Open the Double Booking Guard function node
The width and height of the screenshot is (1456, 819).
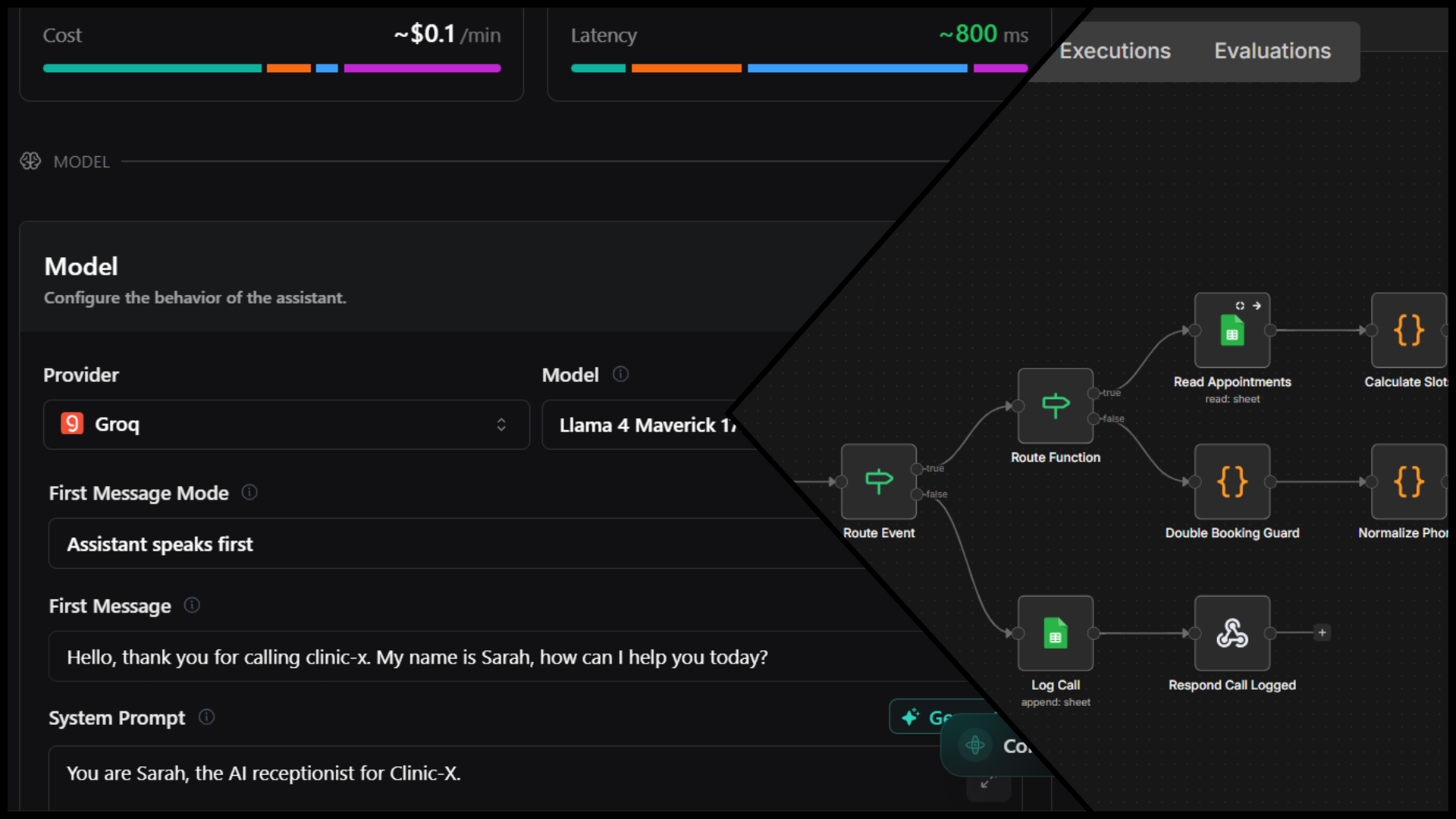(1232, 482)
